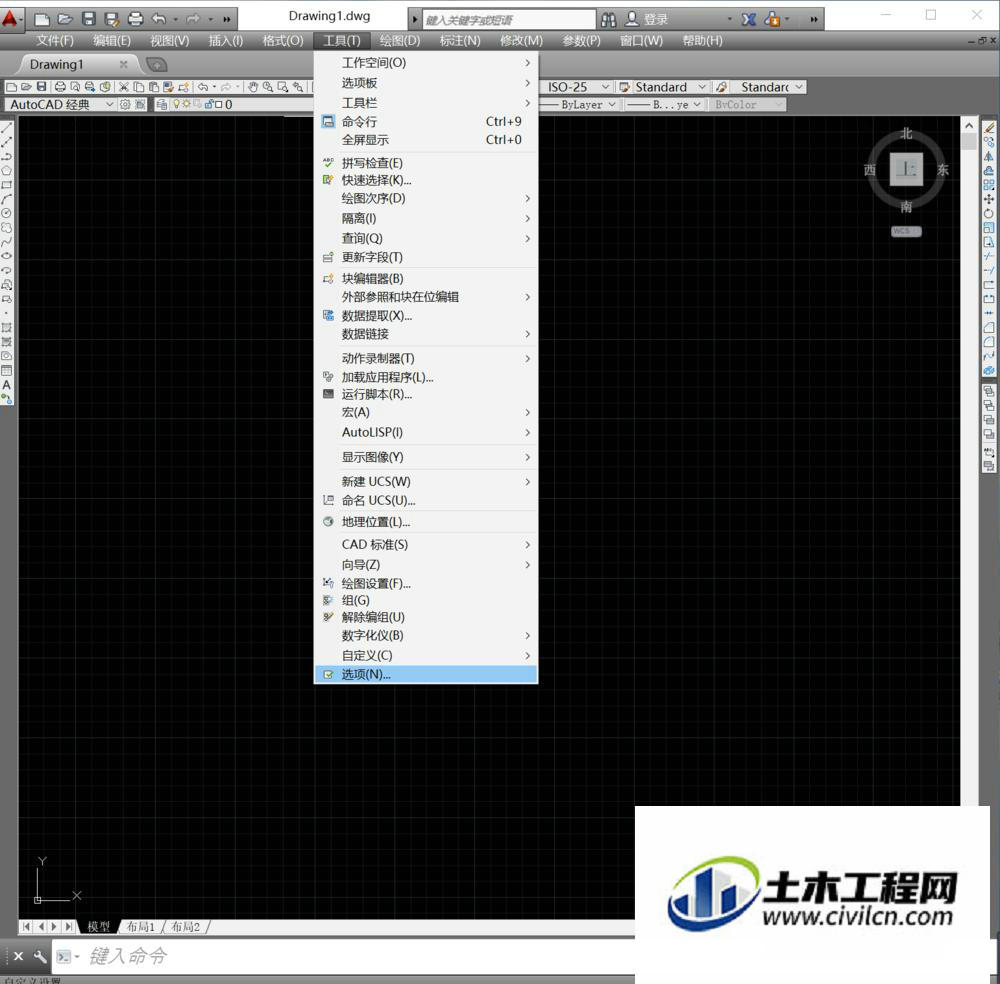Image resolution: width=1000 pixels, height=984 pixels.
Task: Click the binoculars search icon
Action: (608, 19)
